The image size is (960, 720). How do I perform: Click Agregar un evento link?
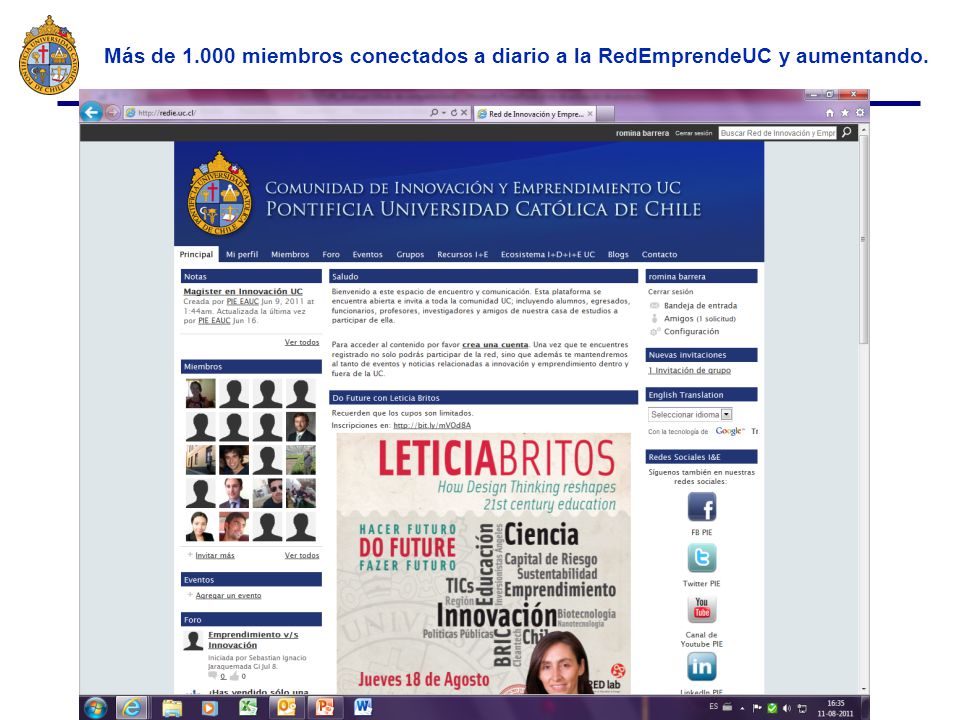(x=228, y=595)
